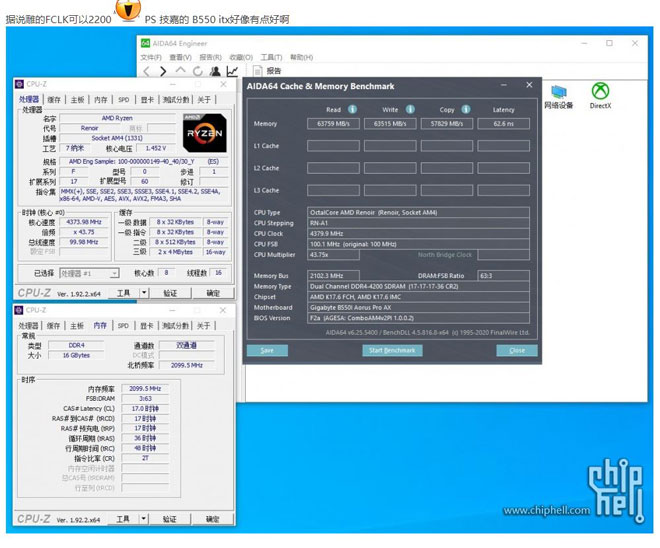Viewport: 660px width, 548px height.
Task: Open the 文件(F) menu in AIDA64
Action: tap(151, 57)
